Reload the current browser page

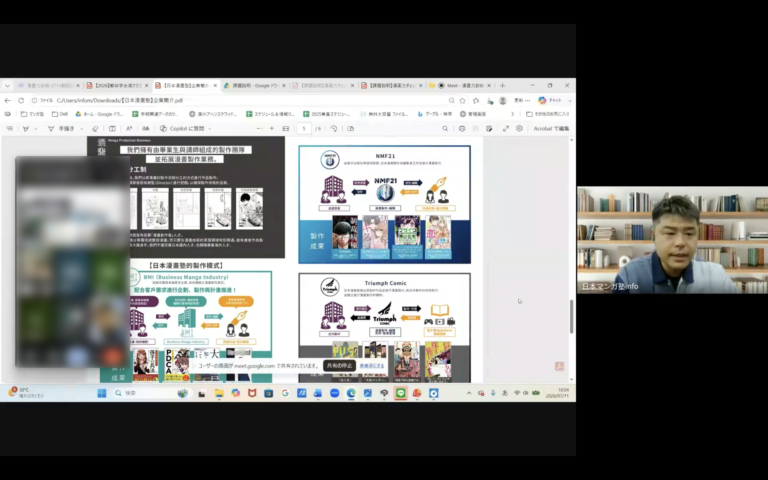[x=21, y=100]
